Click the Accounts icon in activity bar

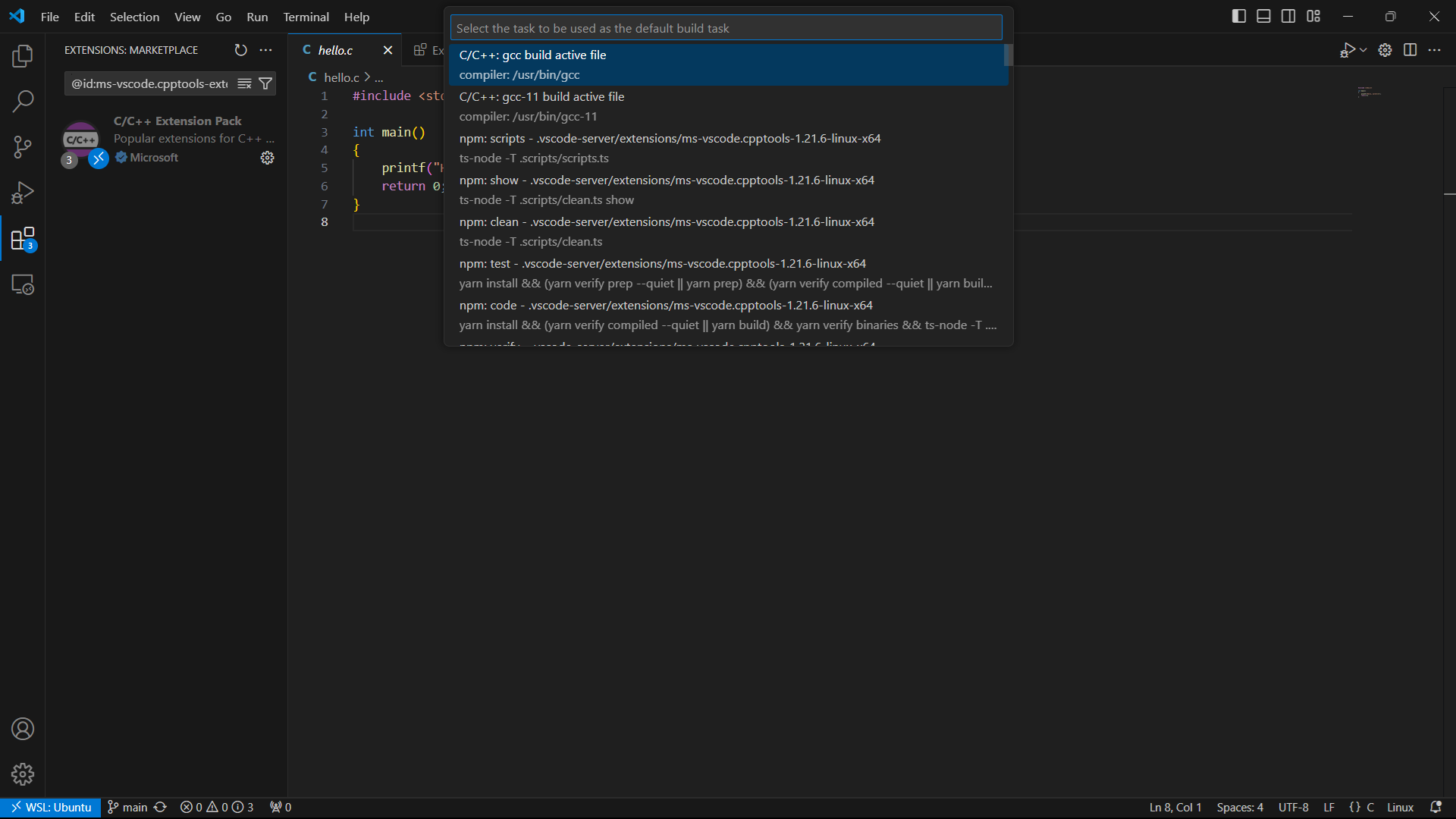point(23,729)
